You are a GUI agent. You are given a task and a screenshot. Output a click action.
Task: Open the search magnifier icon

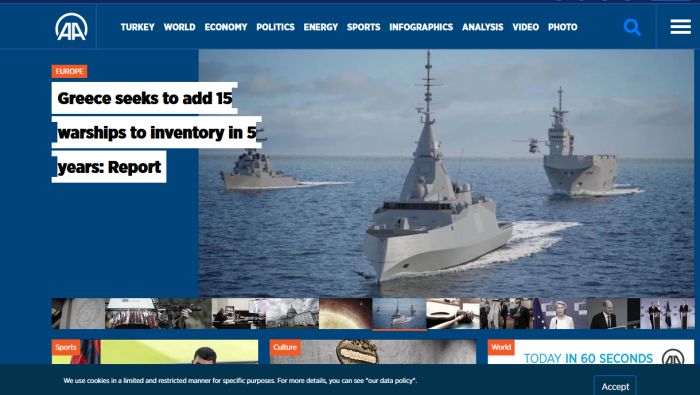pos(632,27)
